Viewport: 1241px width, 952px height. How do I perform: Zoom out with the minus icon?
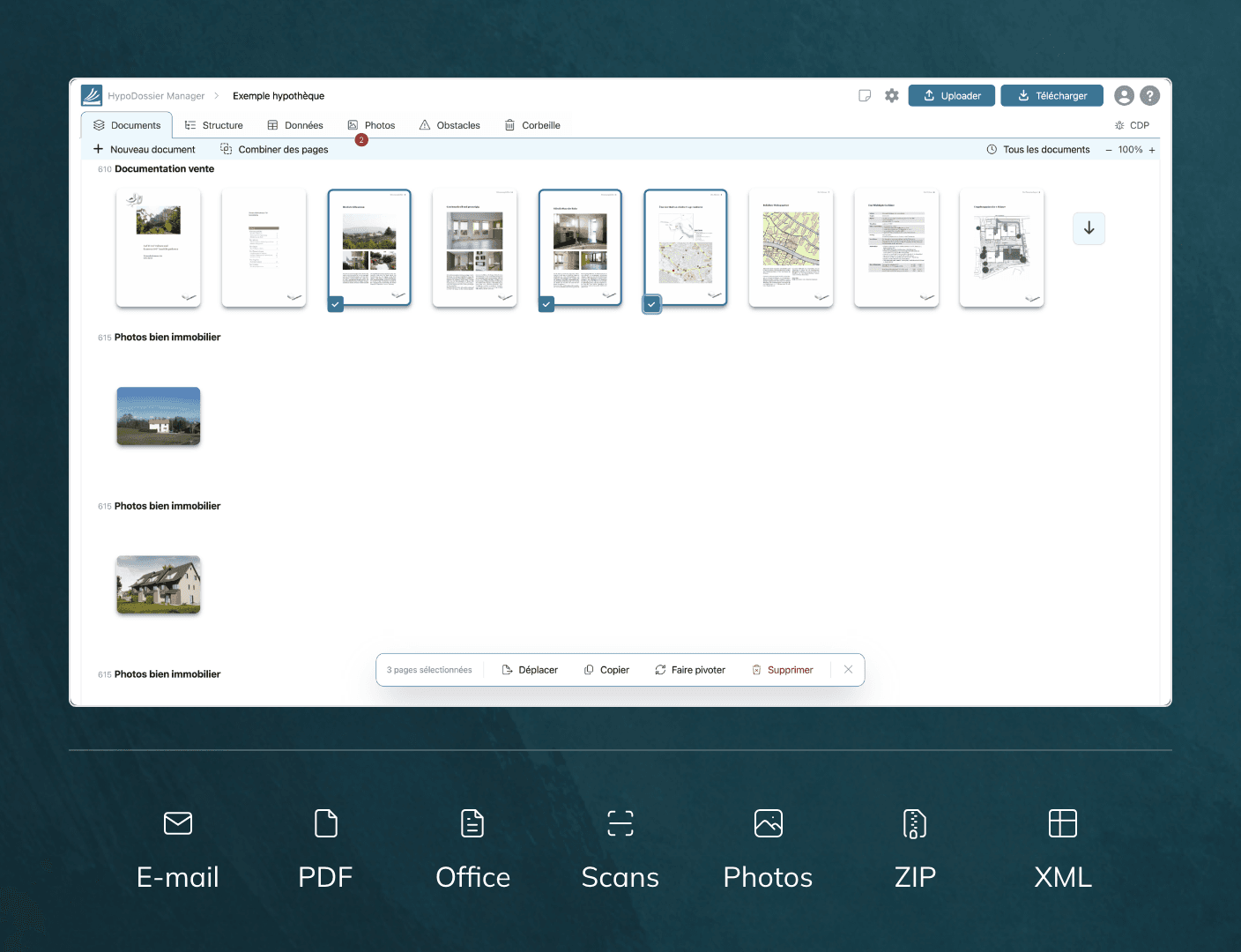(x=1109, y=150)
